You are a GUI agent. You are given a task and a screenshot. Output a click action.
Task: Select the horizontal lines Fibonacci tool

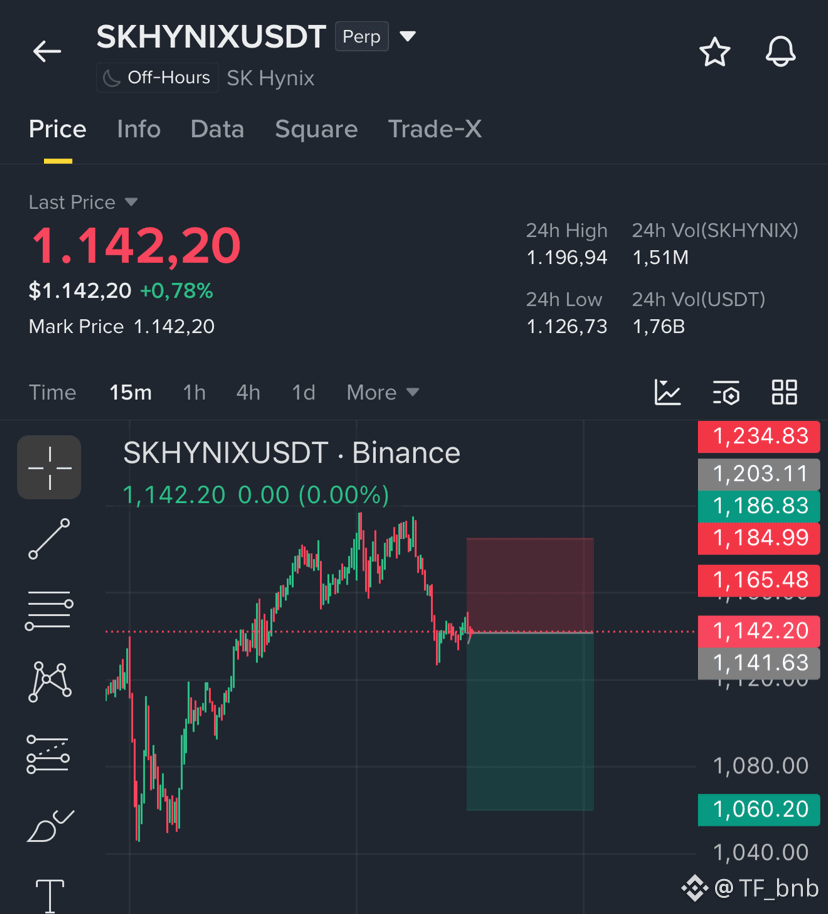click(49, 610)
